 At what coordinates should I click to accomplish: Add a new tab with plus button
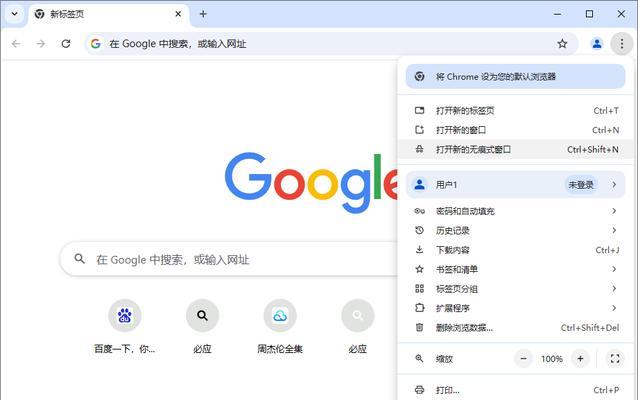[203, 14]
